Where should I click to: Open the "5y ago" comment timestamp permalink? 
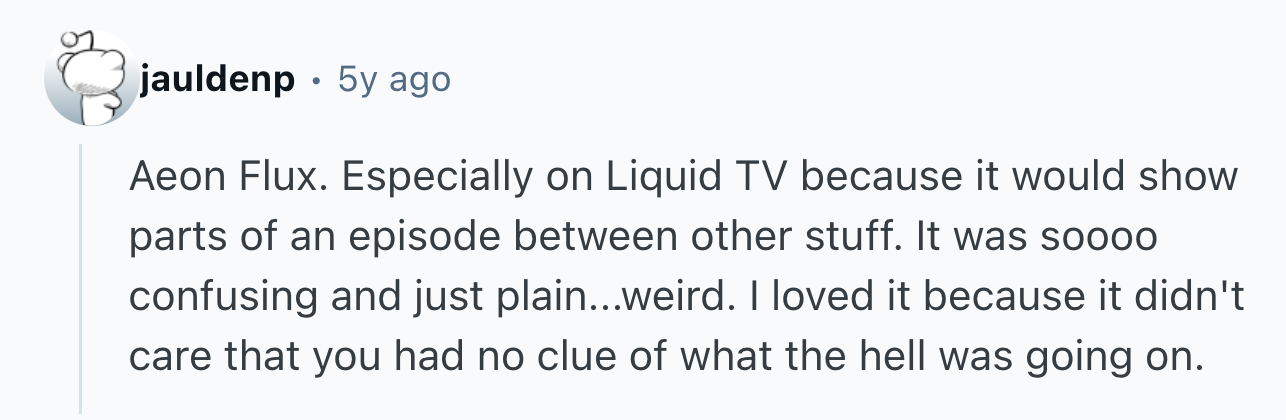pyautogui.click(x=394, y=79)
